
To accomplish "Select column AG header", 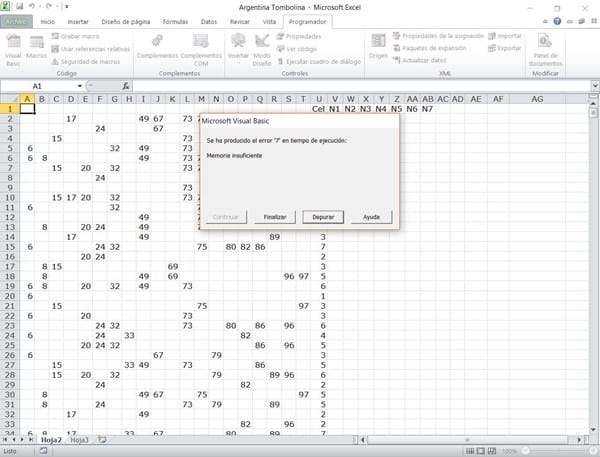I will 537,99.
